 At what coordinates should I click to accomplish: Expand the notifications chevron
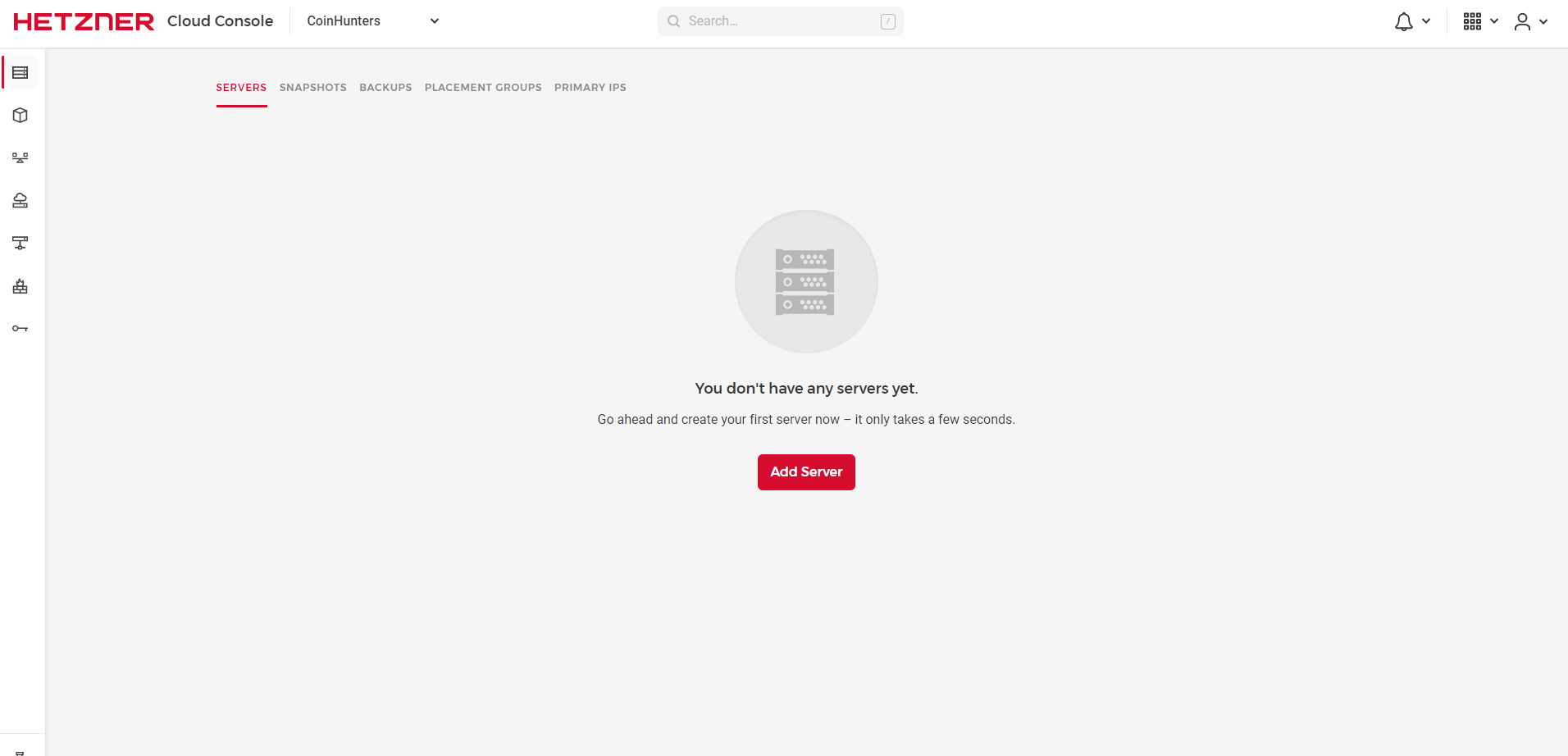click(x=1426, y=21)
